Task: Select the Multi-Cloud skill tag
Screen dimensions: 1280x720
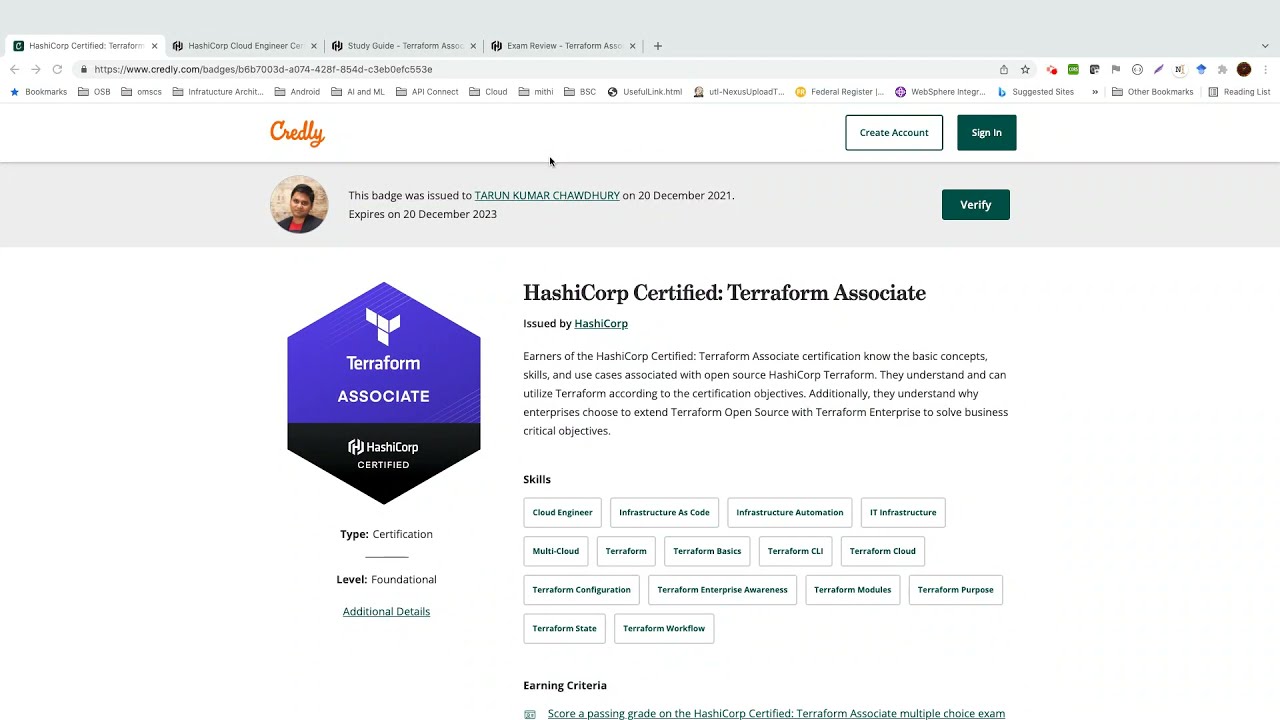Action: tap(556, 551)
